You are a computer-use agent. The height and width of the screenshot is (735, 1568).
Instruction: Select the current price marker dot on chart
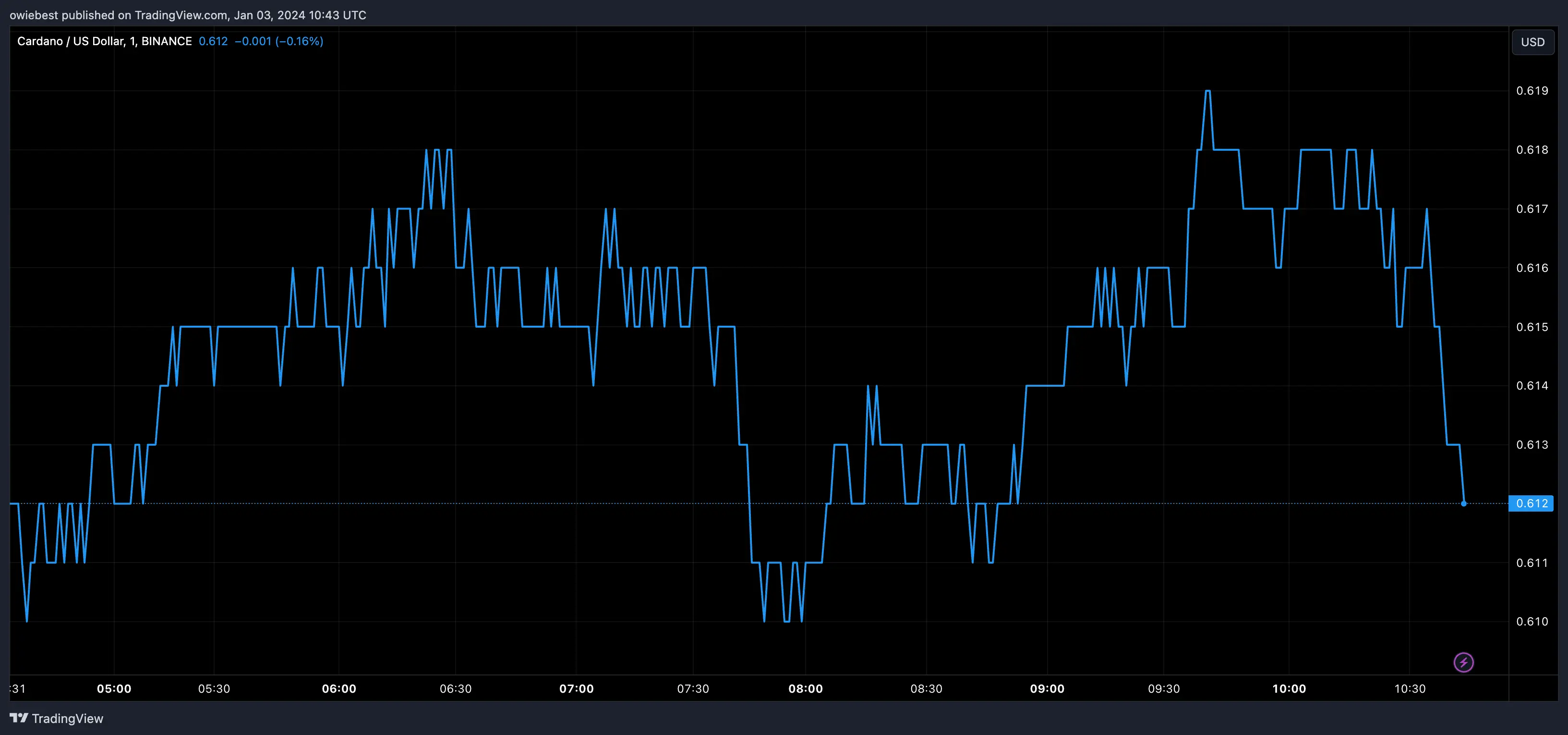click(x=1464, y=503)
